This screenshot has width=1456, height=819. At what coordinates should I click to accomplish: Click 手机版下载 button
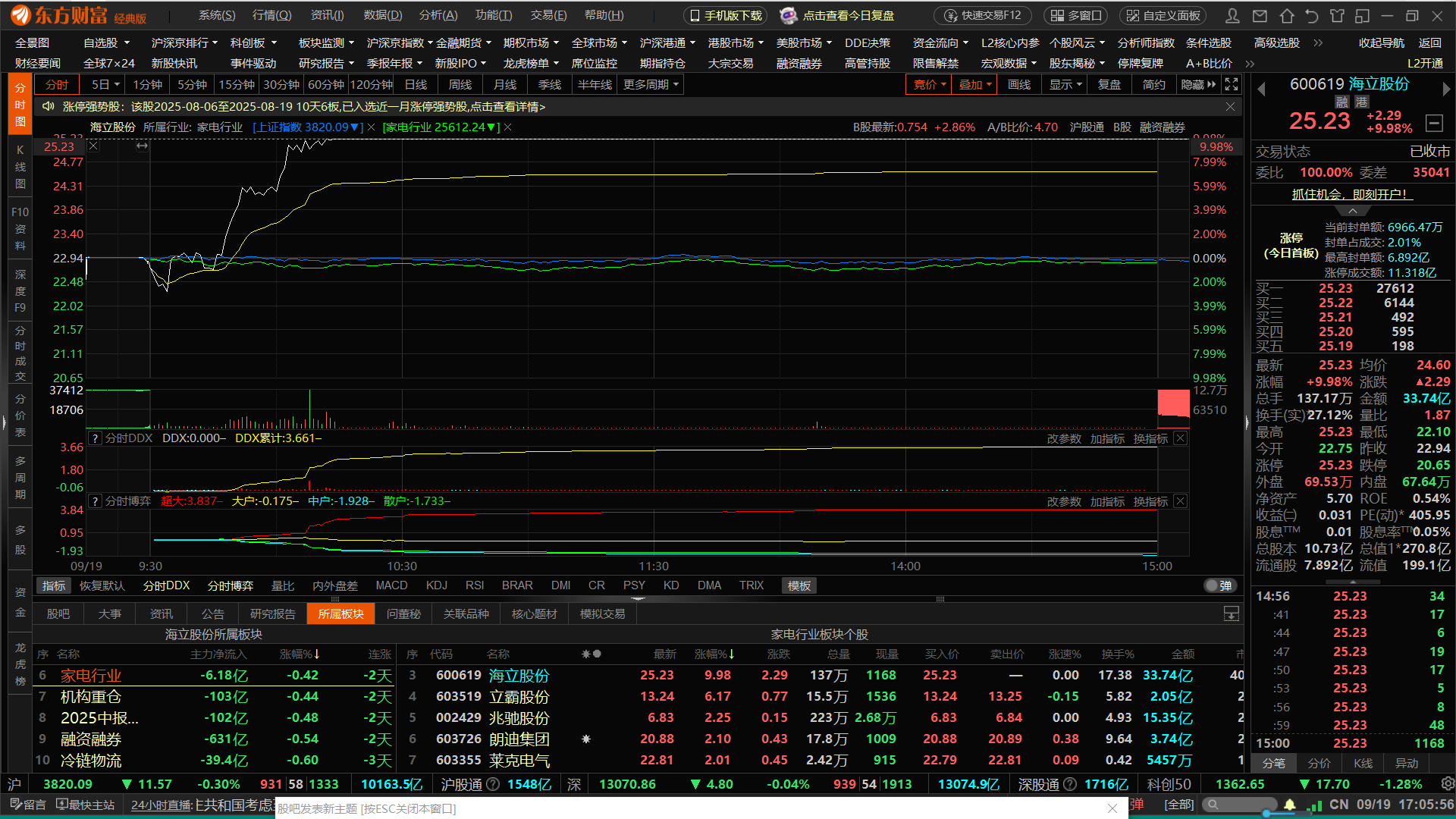(x=726, y=15)
